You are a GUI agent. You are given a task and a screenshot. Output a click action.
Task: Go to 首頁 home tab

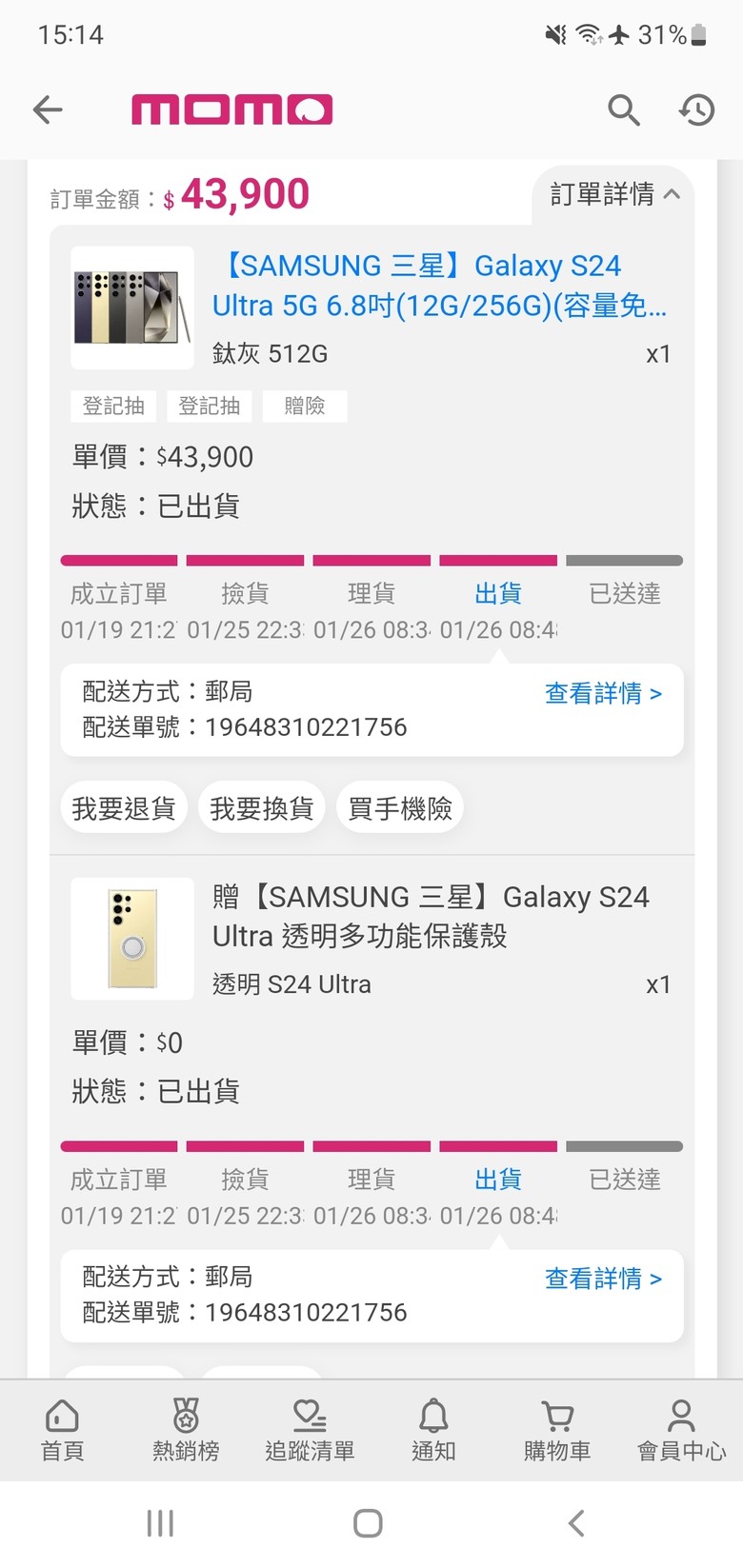(62, 1430)
